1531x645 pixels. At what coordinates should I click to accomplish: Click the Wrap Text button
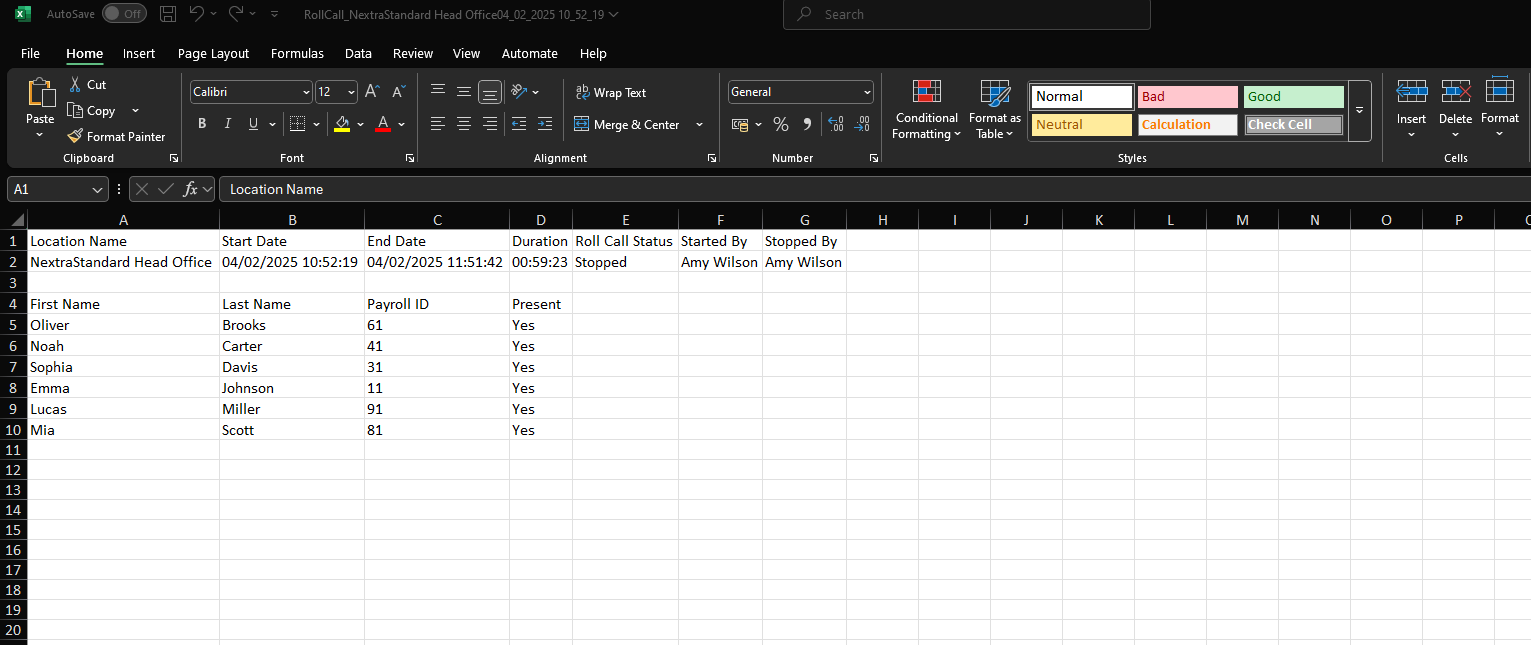[x=611, y=93]
